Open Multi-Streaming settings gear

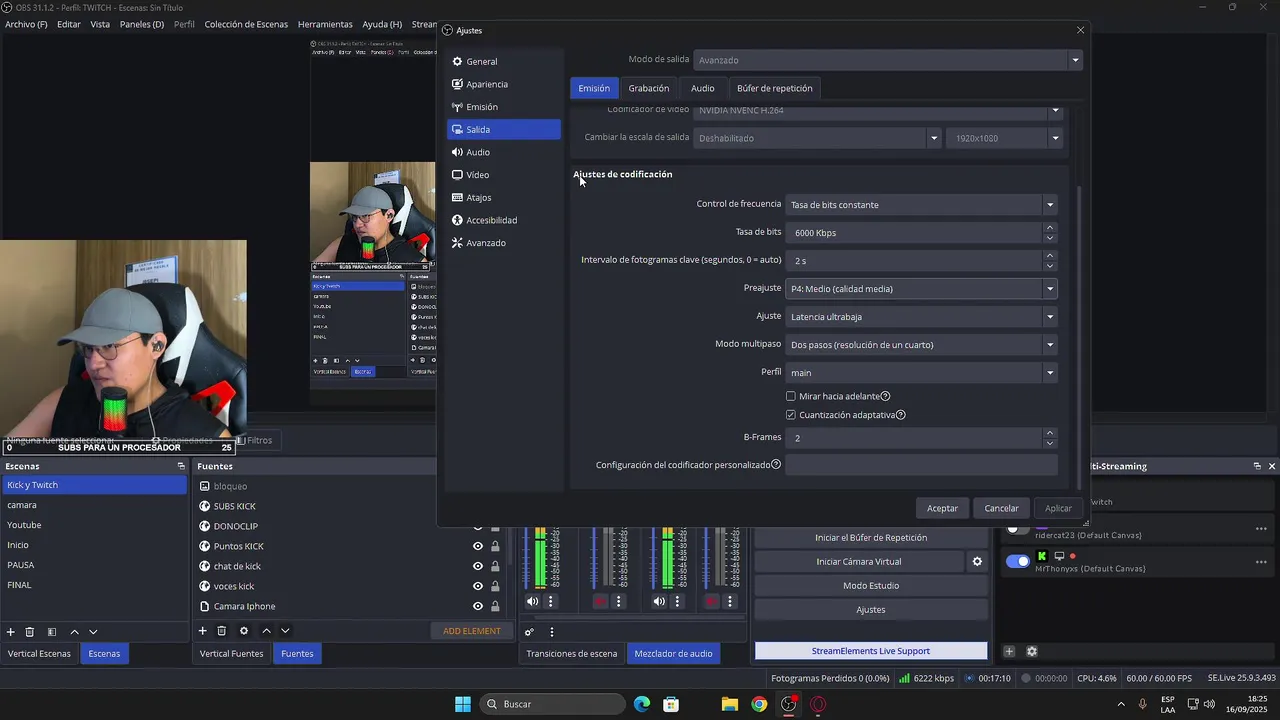(x=1032, y=651)
